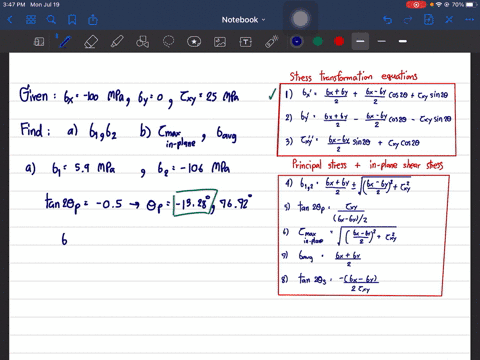Screen dimensions: 480x360
Task: Undo the last stroke
Action: [387, 20]
